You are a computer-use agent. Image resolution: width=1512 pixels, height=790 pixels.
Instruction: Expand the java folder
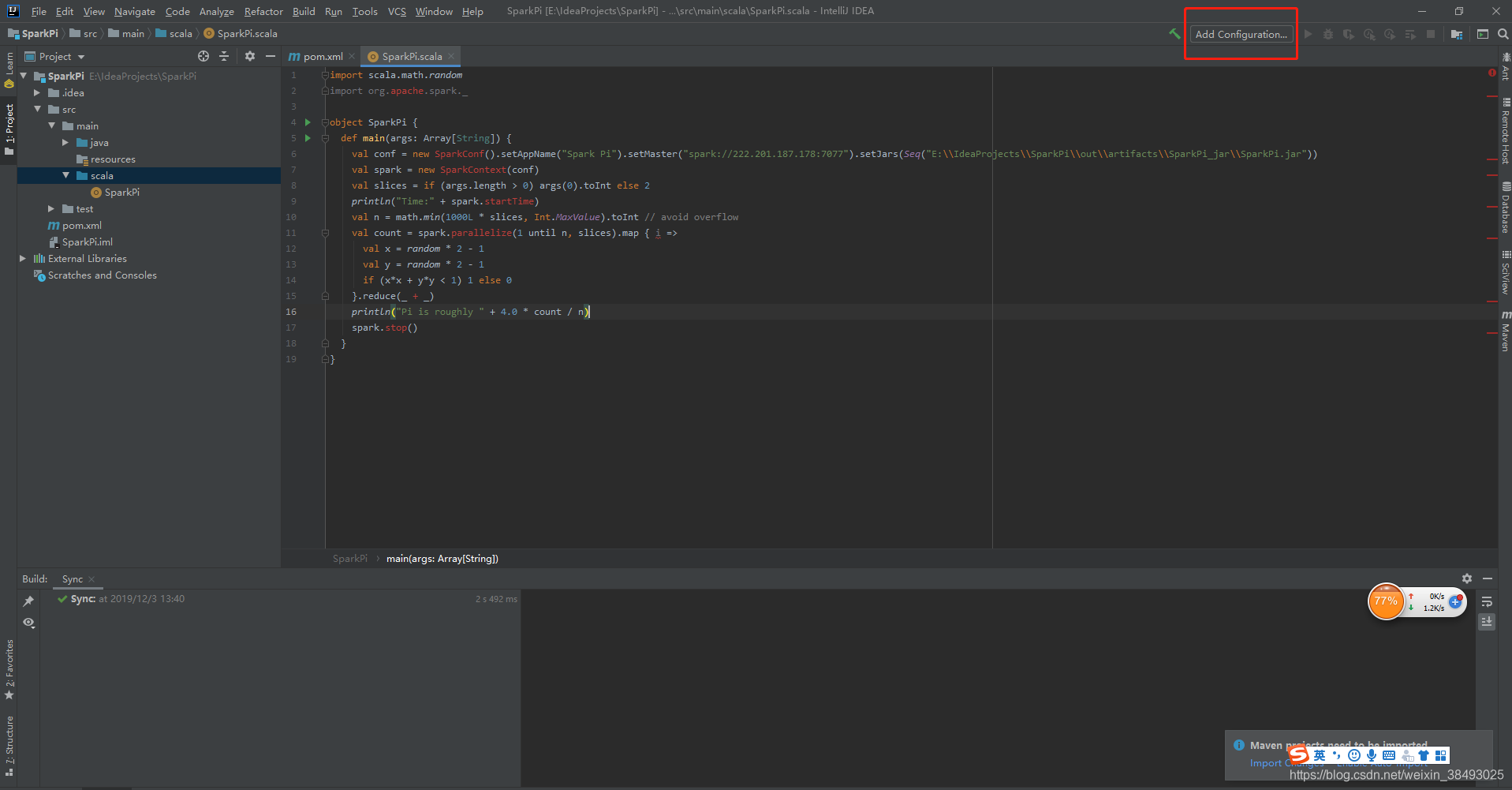[65, 142]
